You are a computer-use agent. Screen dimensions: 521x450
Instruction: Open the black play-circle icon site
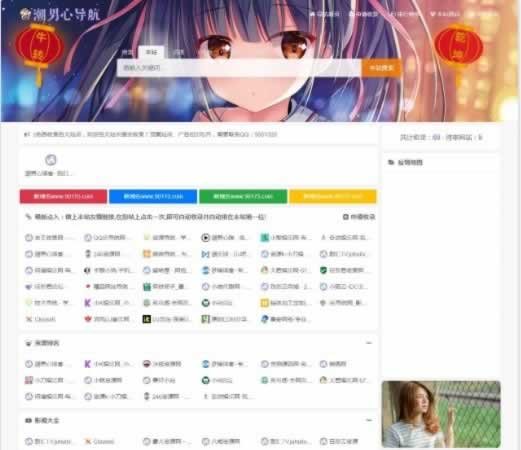coord(224,238)
